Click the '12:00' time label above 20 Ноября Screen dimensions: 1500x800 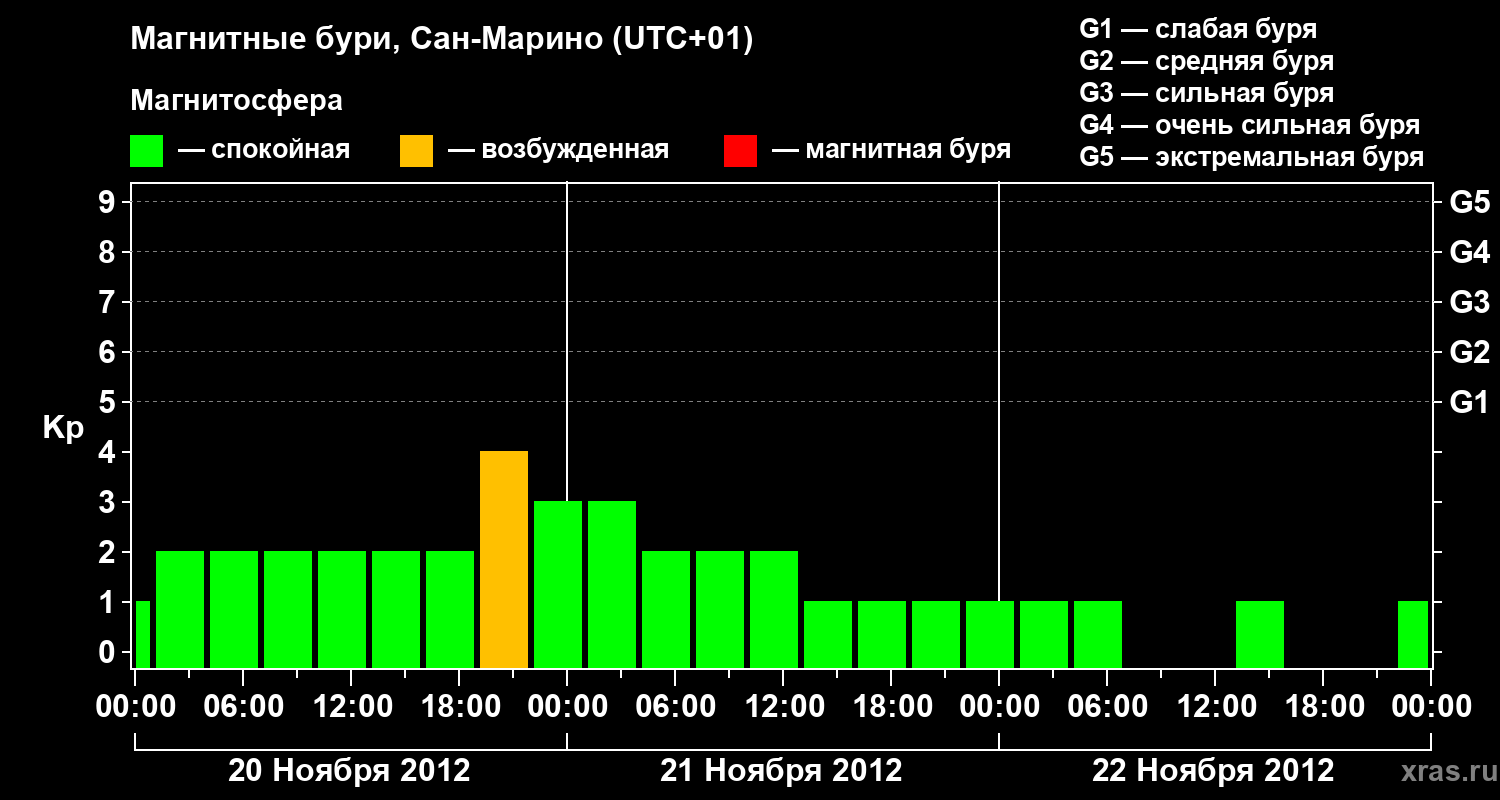tap(351, 707)
